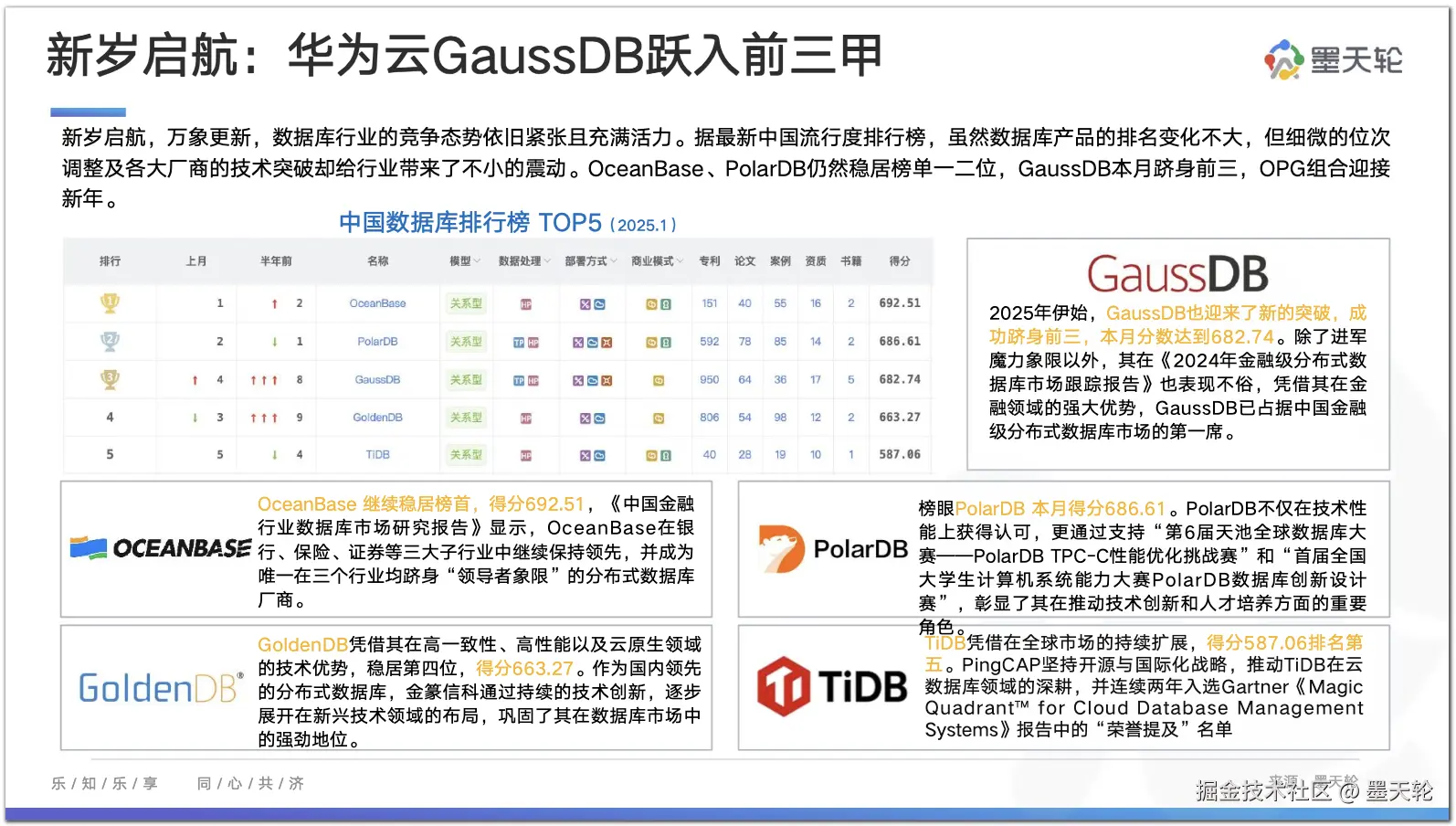Click the silver second-place trophy icon
1456x826 pixels.
coord(110,341)
